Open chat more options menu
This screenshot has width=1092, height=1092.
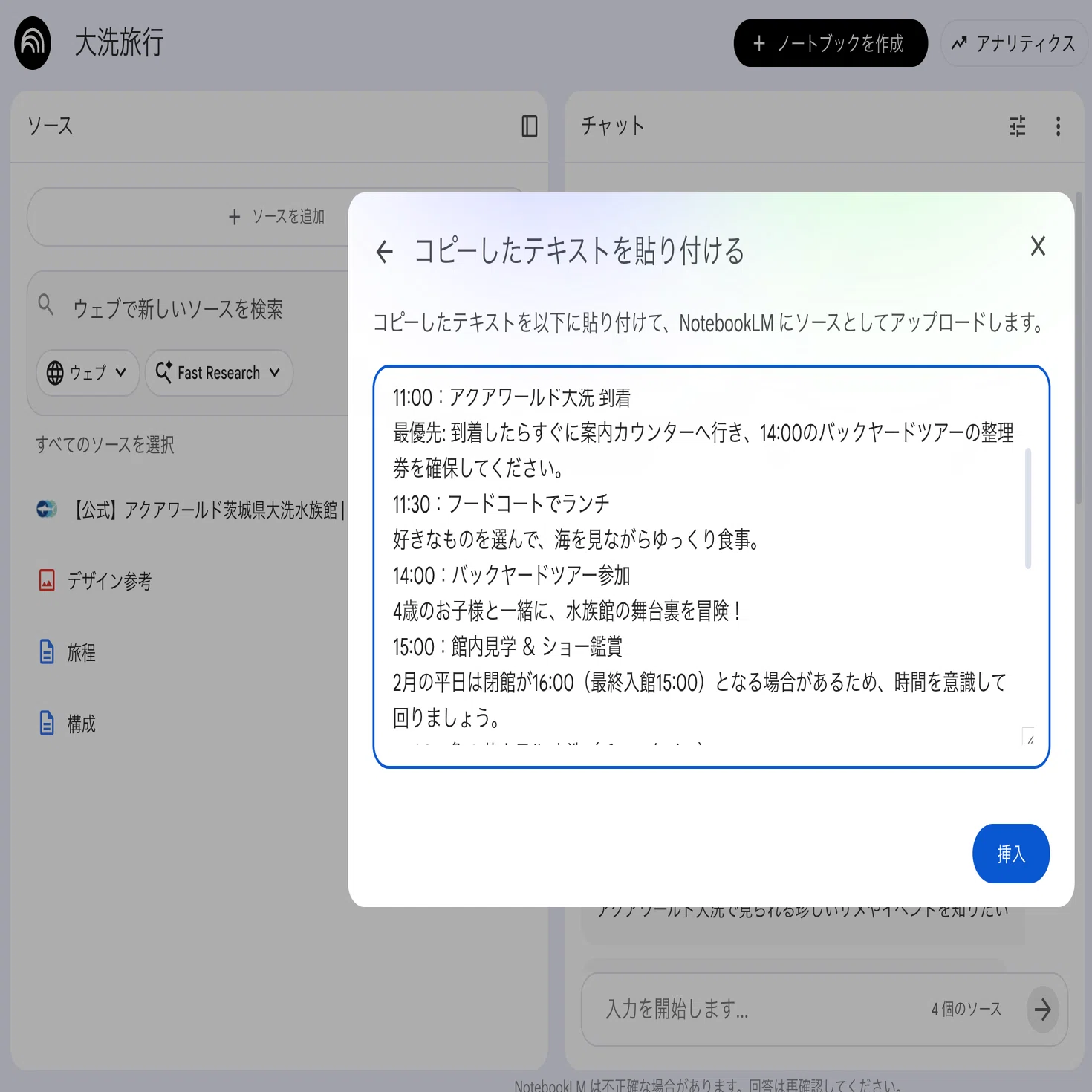[x=1059, y=126]
